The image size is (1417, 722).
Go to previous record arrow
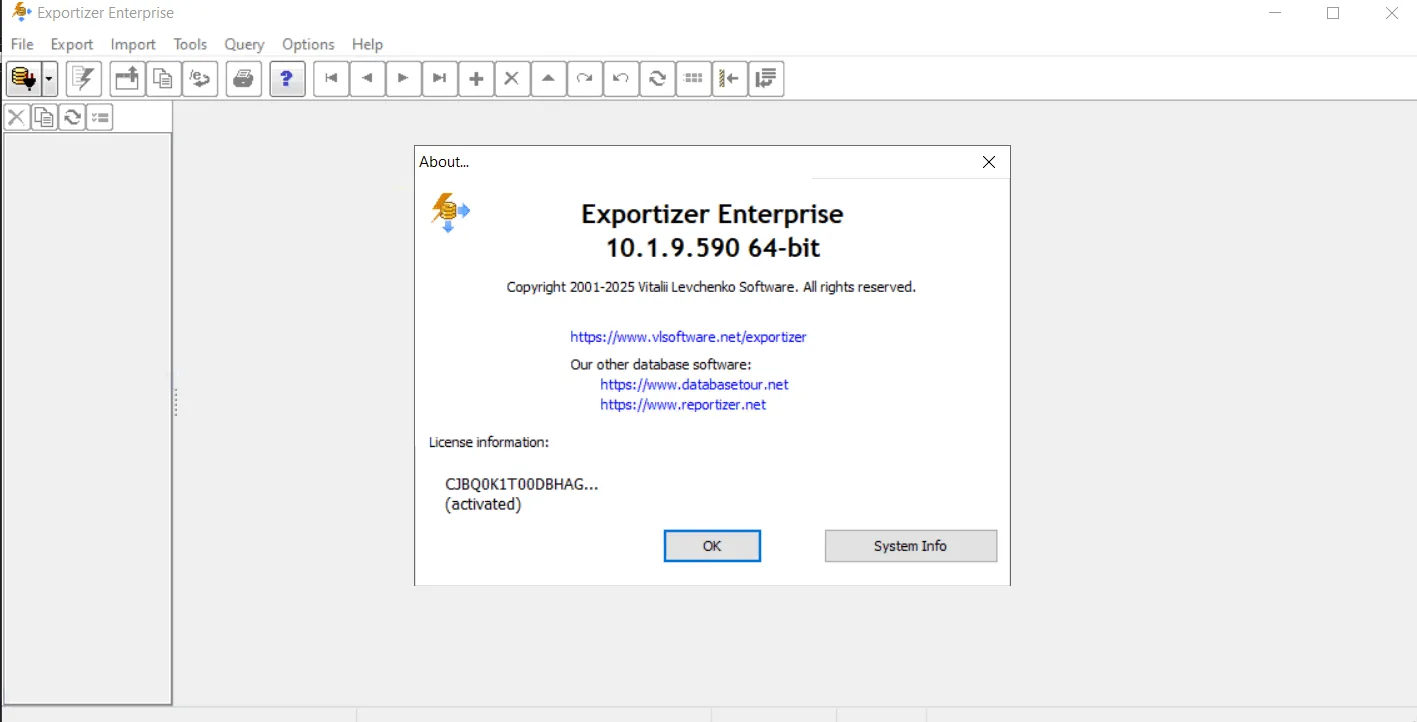pyautogui.click(x=367, y=78)
